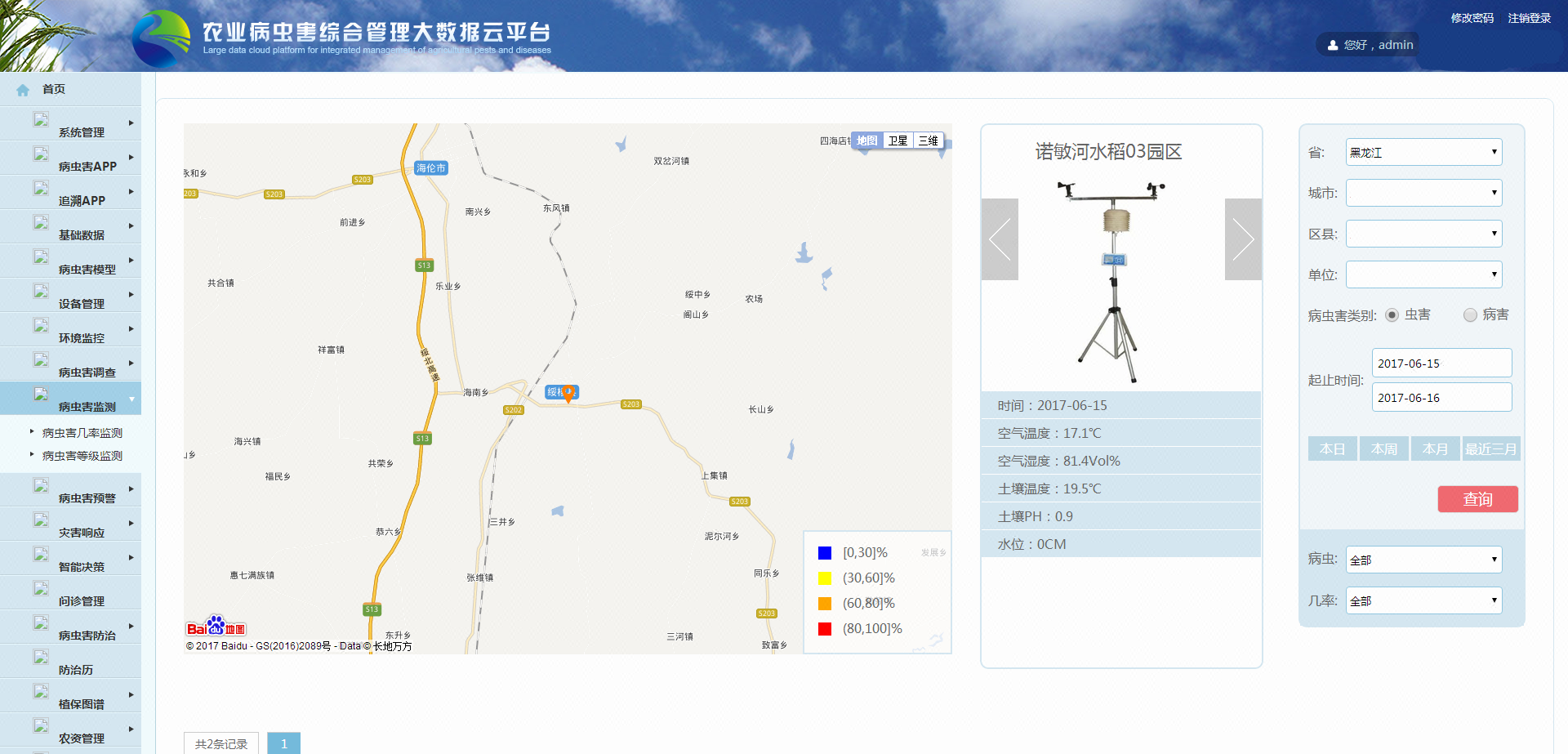The width and height of the screenshot is (1568, 754).
Task: Collapse the 病虫害监测 menu arrow
Action: point(131,399)
